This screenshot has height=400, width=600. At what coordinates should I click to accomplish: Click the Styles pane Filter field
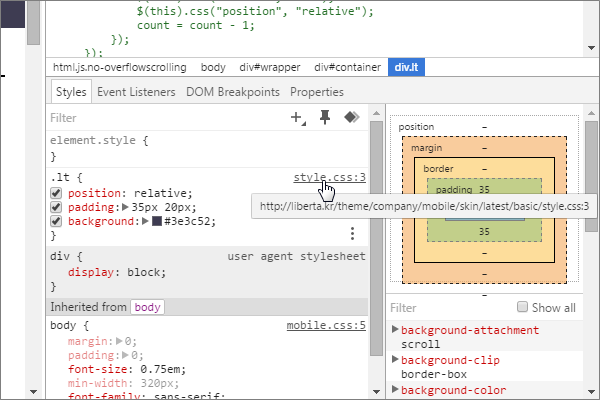point(165,118)
